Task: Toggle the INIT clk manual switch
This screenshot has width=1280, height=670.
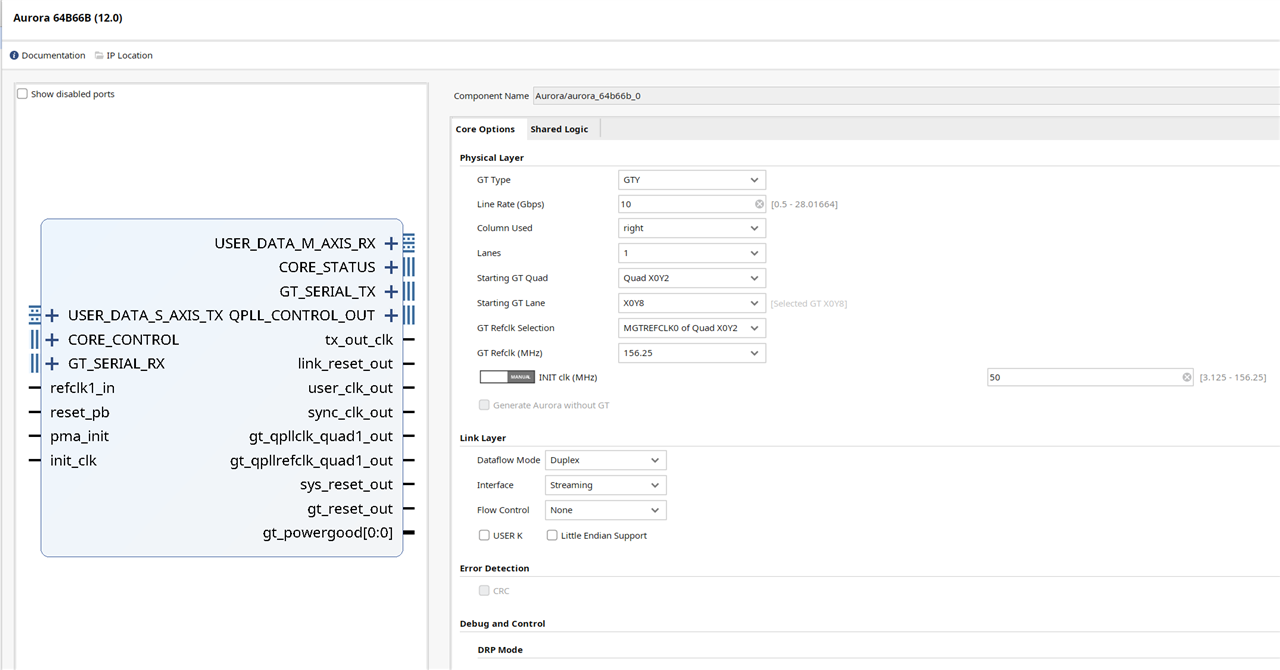Action: (x=507, y=377)
